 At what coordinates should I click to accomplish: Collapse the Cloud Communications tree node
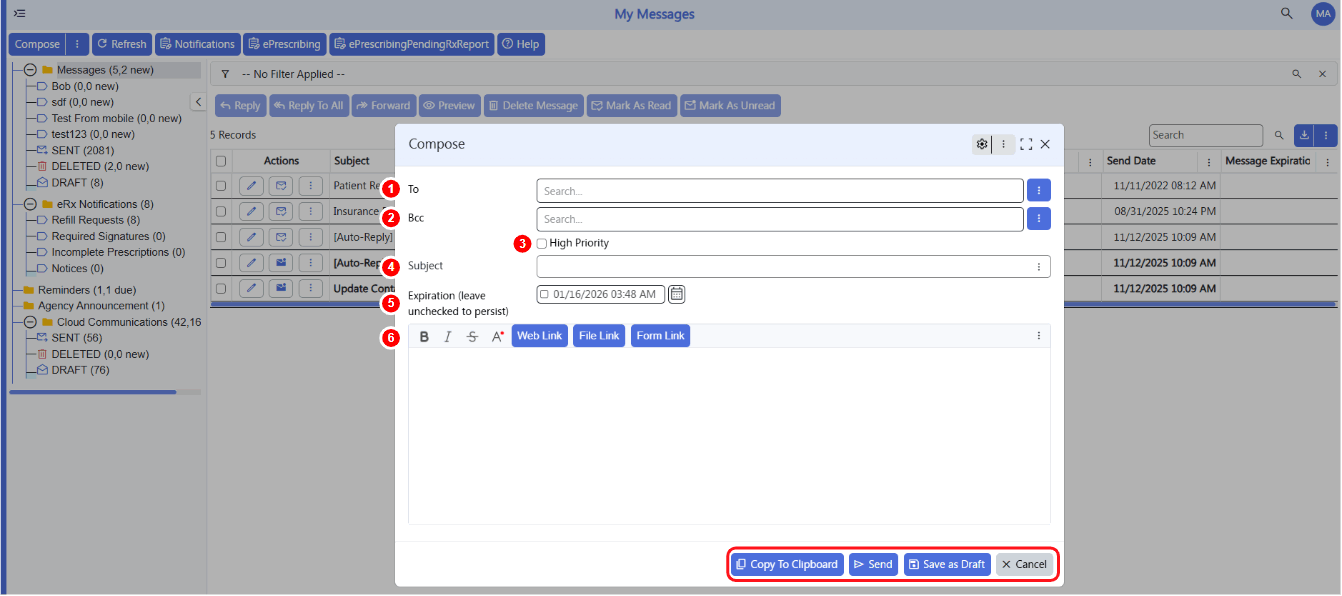(30, 322)
